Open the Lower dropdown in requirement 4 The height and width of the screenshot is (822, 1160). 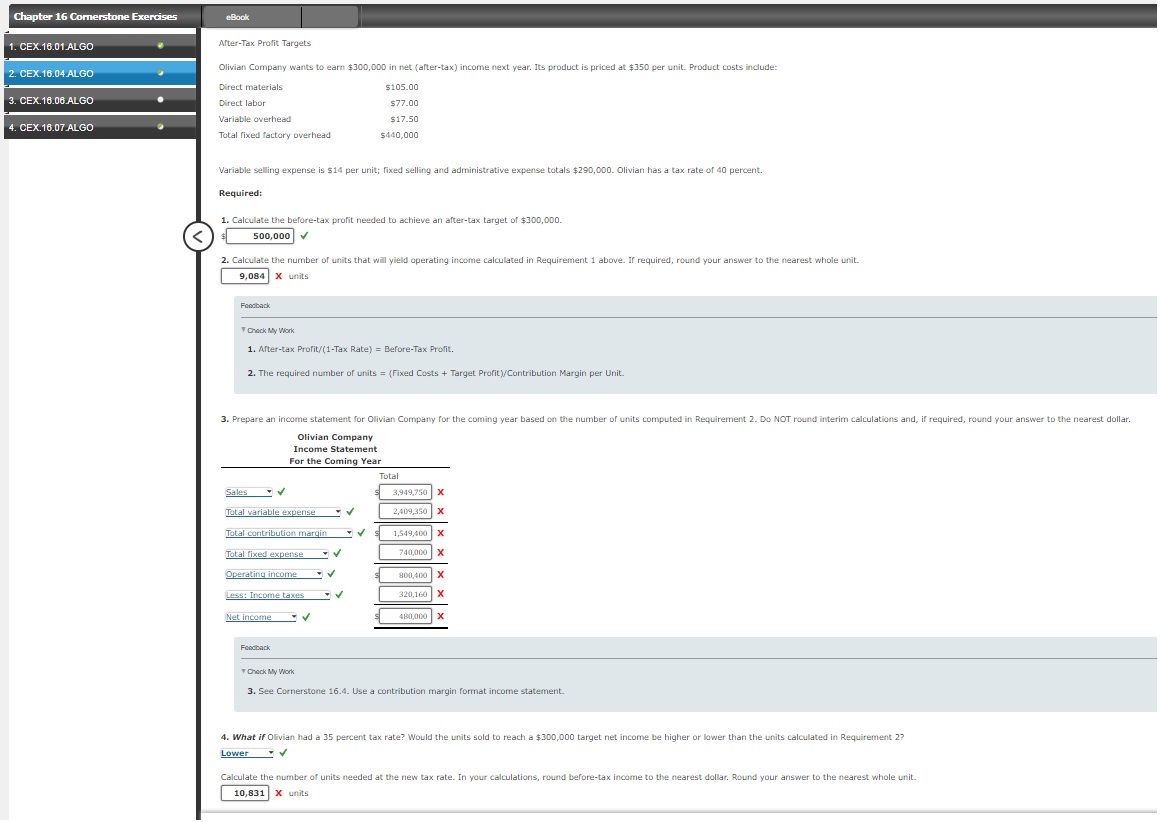247,753
